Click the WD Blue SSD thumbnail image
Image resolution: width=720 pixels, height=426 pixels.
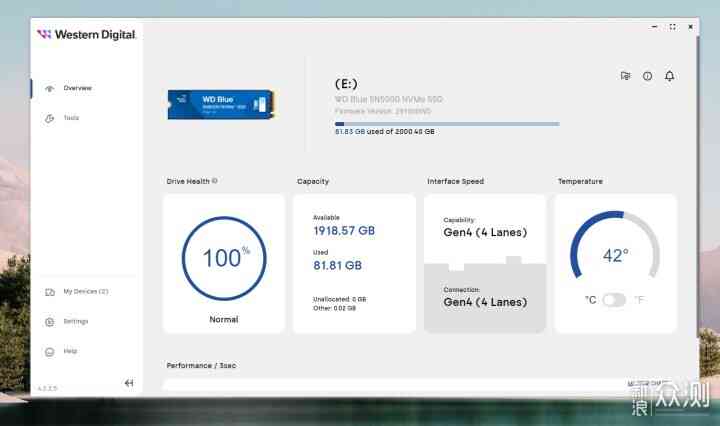point(221,104)
